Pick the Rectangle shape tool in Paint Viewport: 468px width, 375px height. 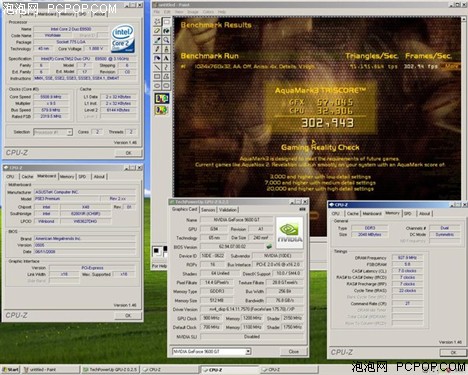[157, 76]
